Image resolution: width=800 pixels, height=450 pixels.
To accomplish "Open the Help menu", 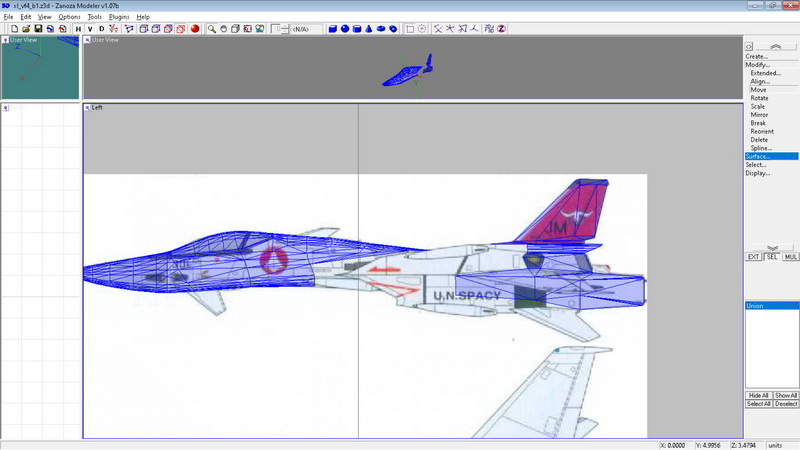I will click(143, 17).
